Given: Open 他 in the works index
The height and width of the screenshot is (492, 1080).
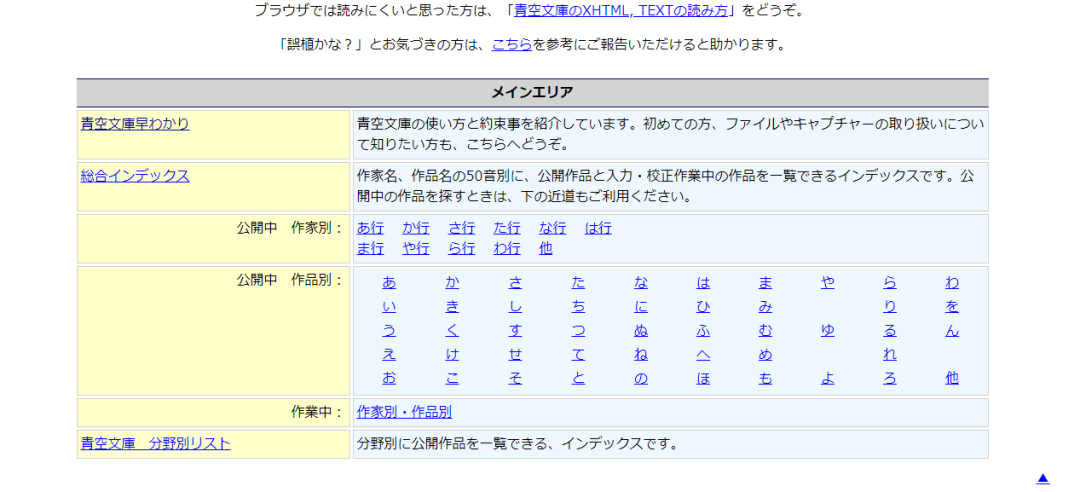Looking at the screenshot, I should click(952, 378).
